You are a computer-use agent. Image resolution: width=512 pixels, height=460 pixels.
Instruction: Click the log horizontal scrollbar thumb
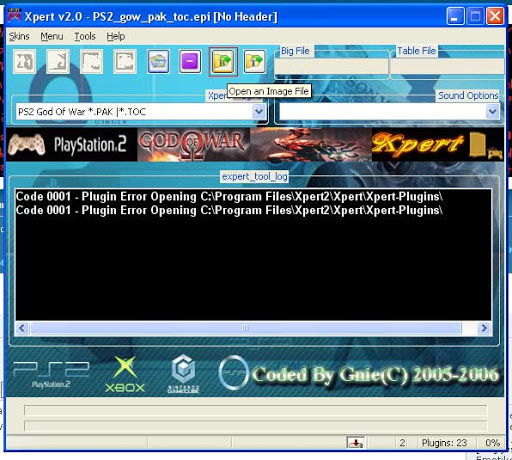246,328
